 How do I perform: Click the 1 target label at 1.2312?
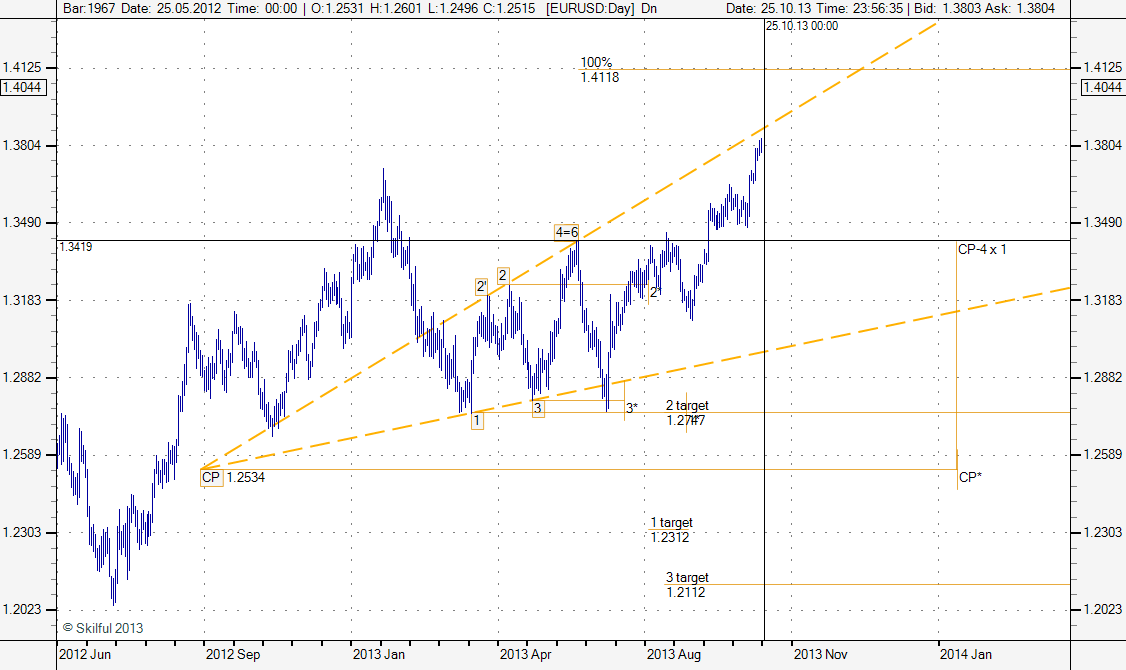pyautogui.click(x=671, y=530)
